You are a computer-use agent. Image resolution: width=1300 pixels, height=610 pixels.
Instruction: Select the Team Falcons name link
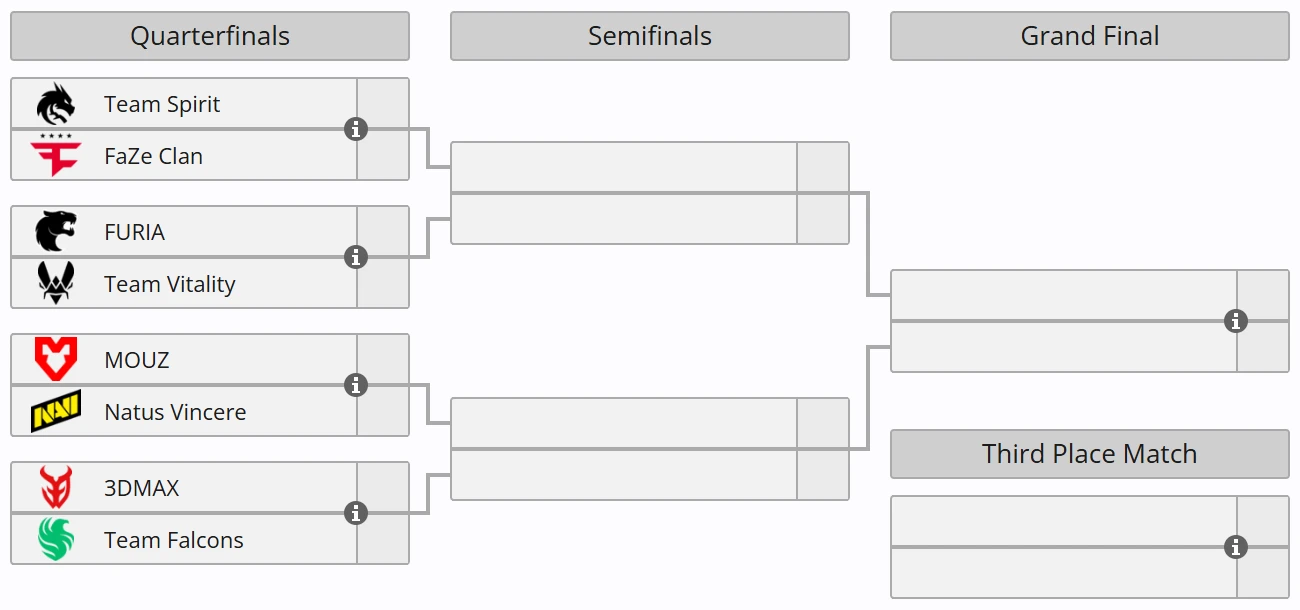tap(174, 540)
